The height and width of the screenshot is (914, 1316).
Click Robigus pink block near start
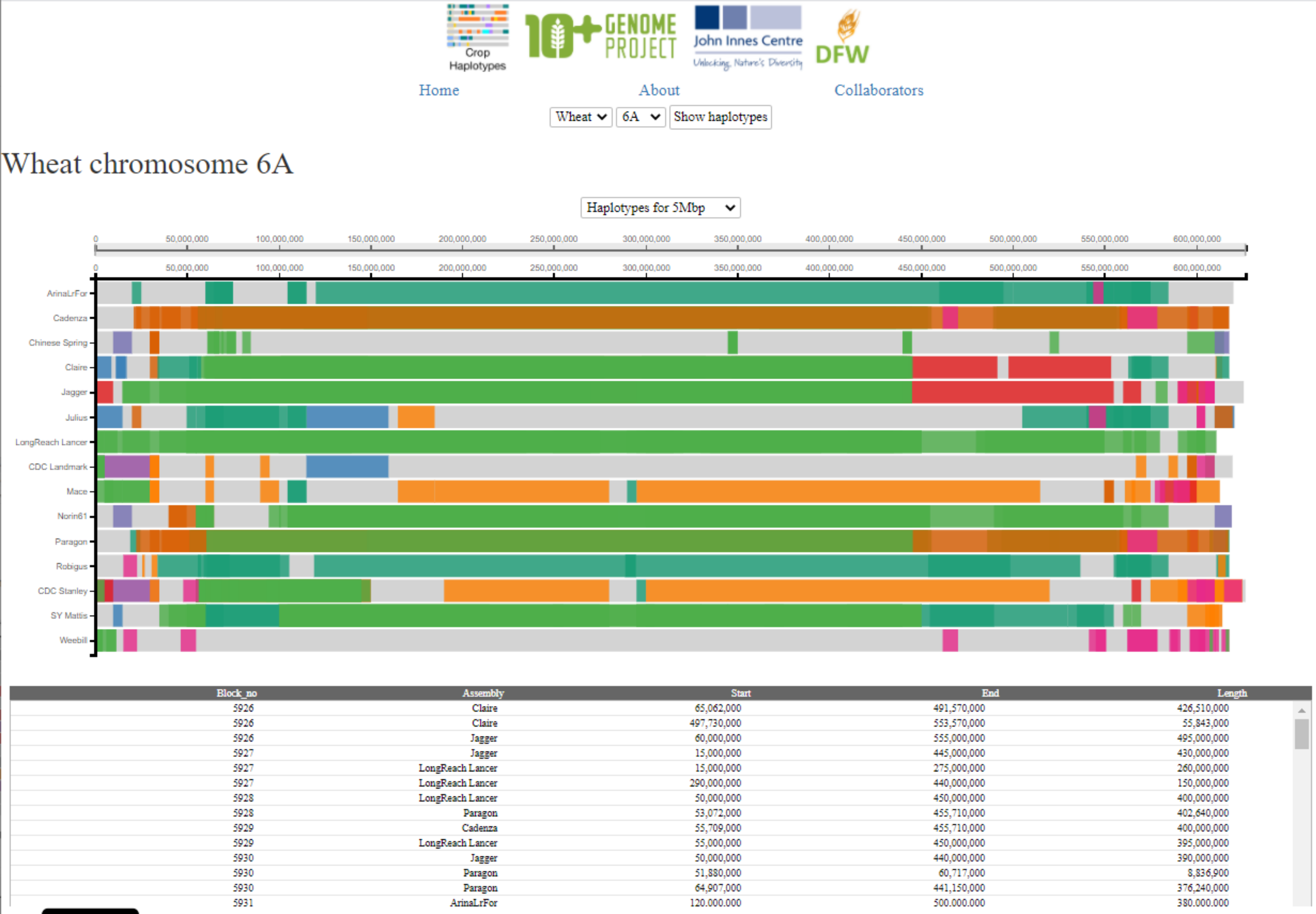coord(130,565)
